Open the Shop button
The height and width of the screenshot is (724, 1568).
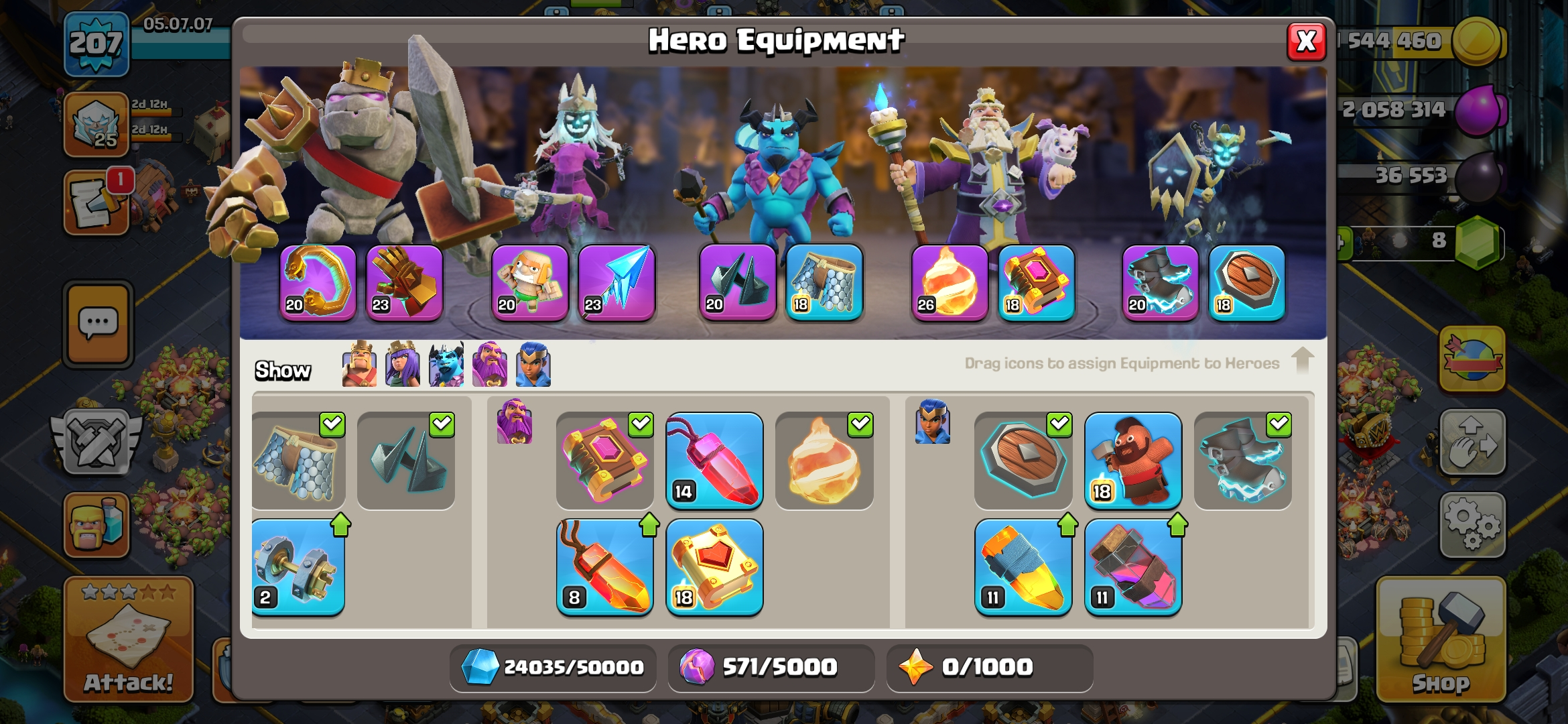coord(1441,640)
